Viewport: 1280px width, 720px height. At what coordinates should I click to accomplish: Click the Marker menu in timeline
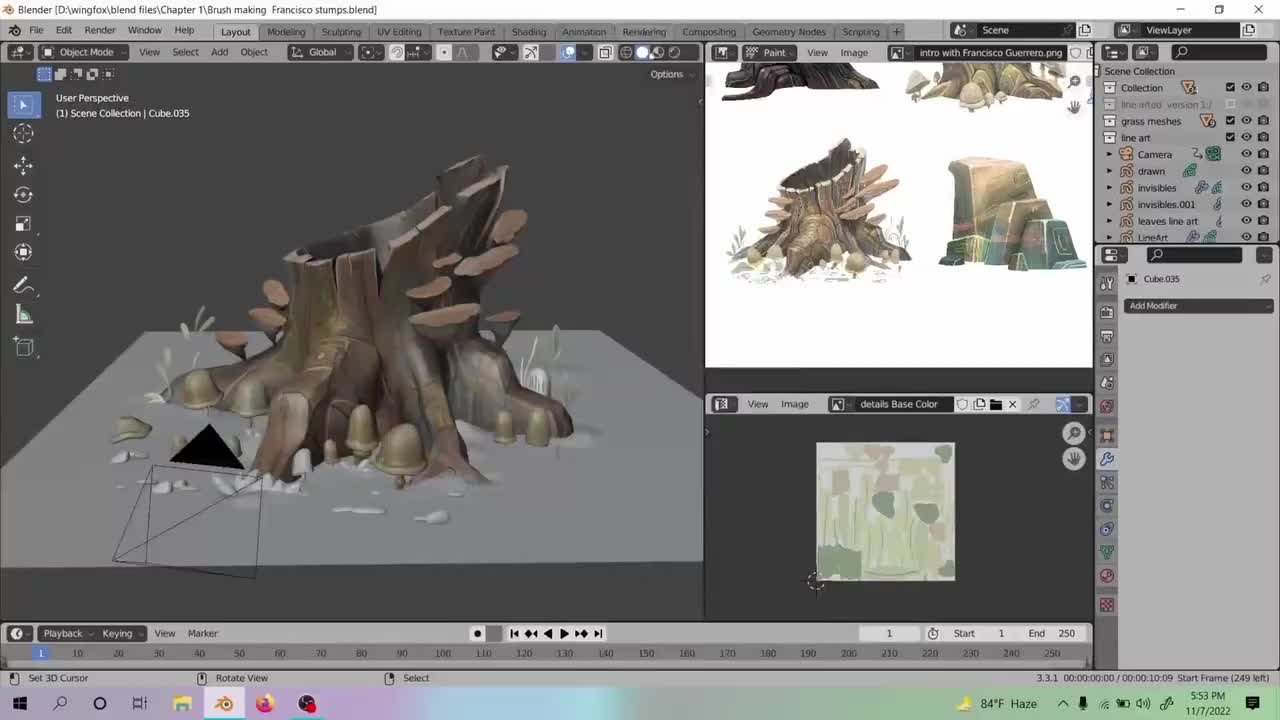pos(202,633)
